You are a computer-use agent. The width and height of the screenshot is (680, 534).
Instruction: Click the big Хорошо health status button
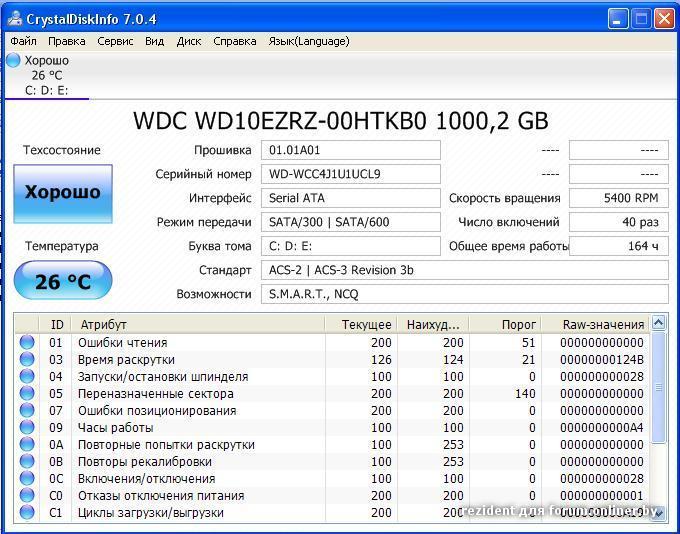click(x=63, y=193)
